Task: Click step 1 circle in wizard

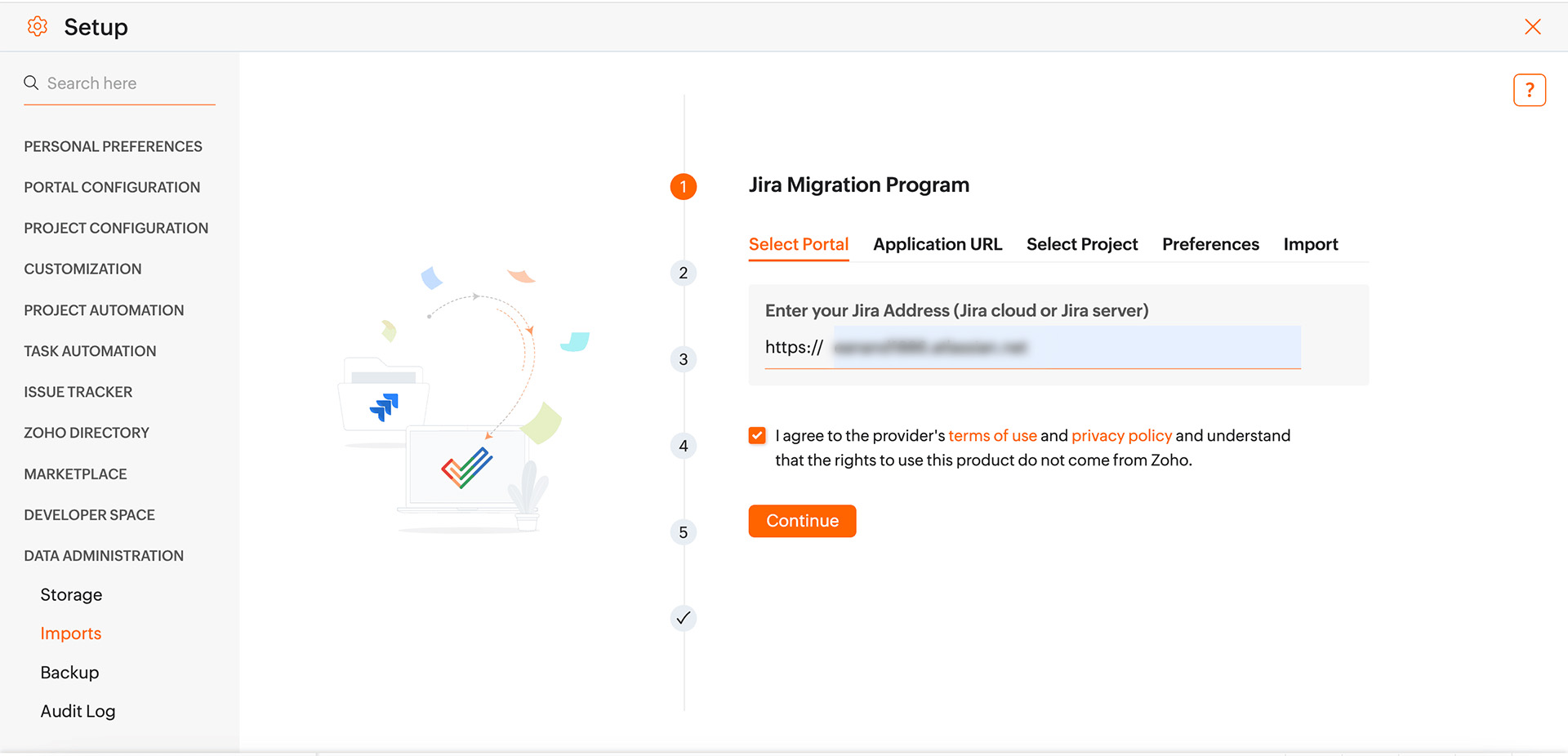Action: pyautogui.click(x=684, y=187)
